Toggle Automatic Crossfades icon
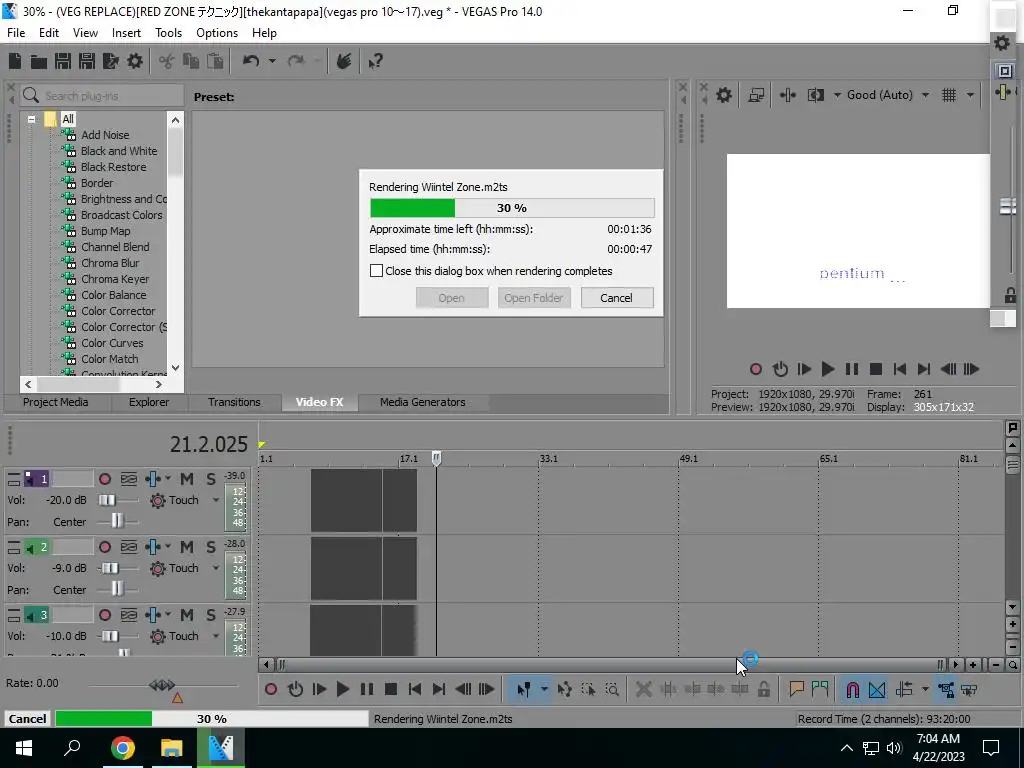The height and width of the screenshot is (768, 1024). point(877,690)
